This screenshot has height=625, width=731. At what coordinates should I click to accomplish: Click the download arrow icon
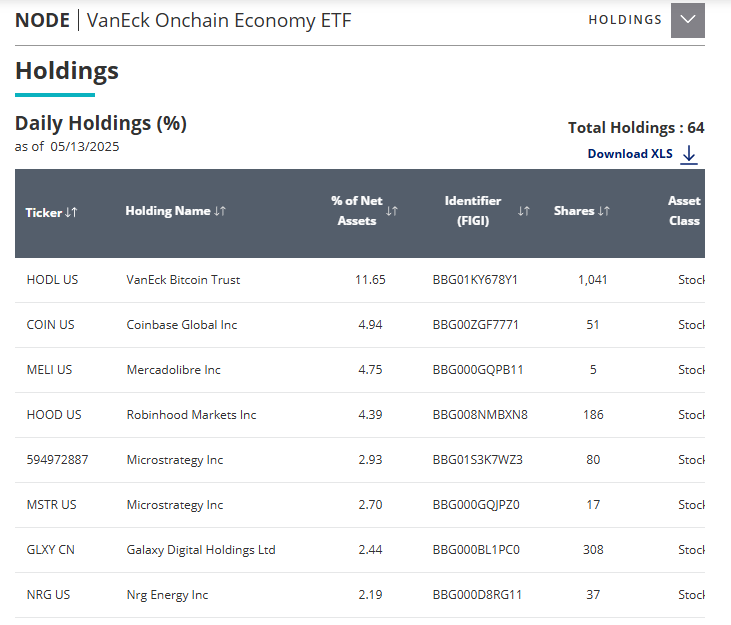[688, 154]
